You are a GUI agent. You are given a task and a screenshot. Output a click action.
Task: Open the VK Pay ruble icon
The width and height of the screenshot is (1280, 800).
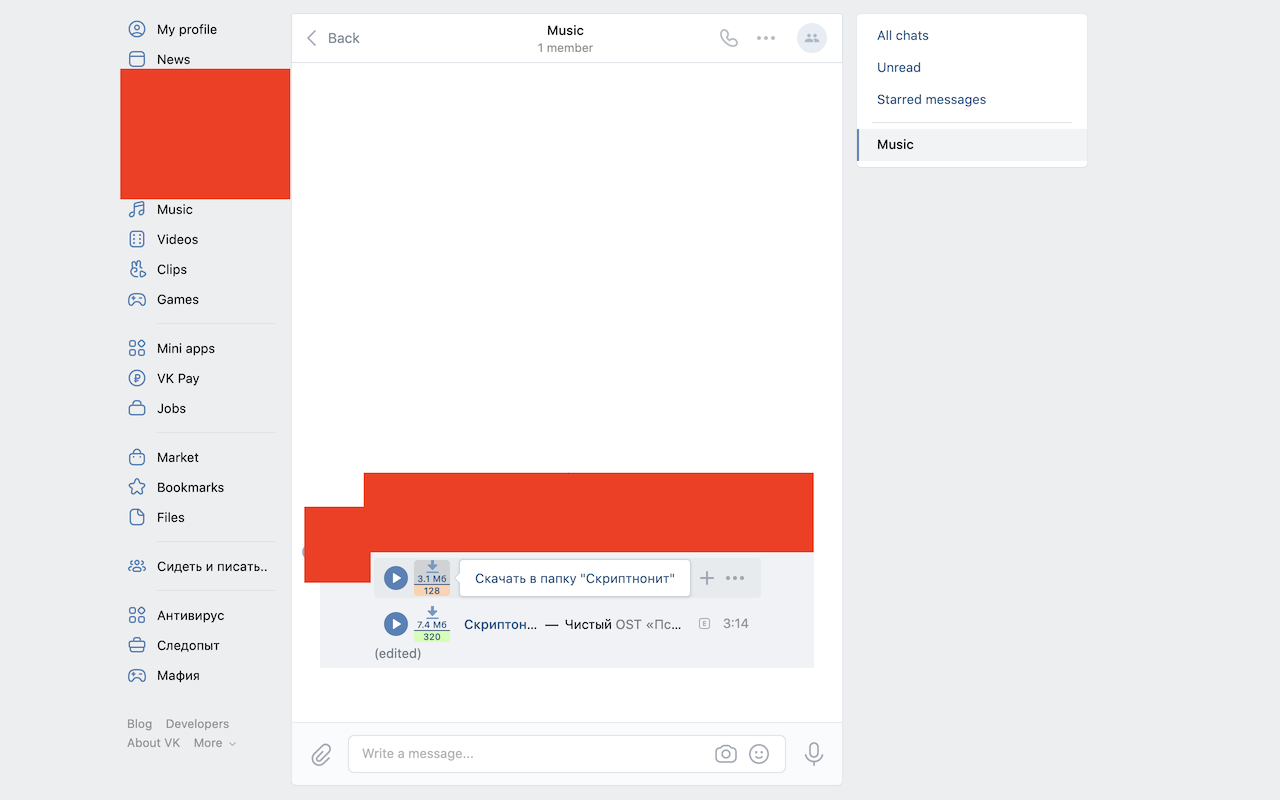point(137,378)
